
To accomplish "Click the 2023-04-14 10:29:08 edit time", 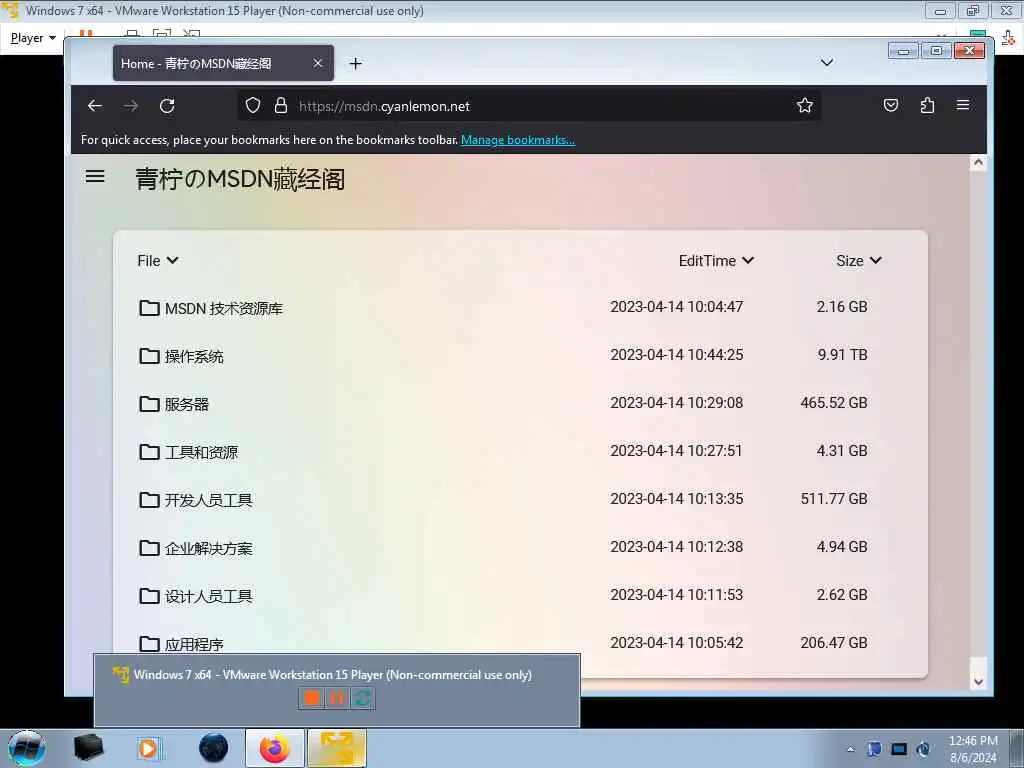I will [x=677, y=403].
